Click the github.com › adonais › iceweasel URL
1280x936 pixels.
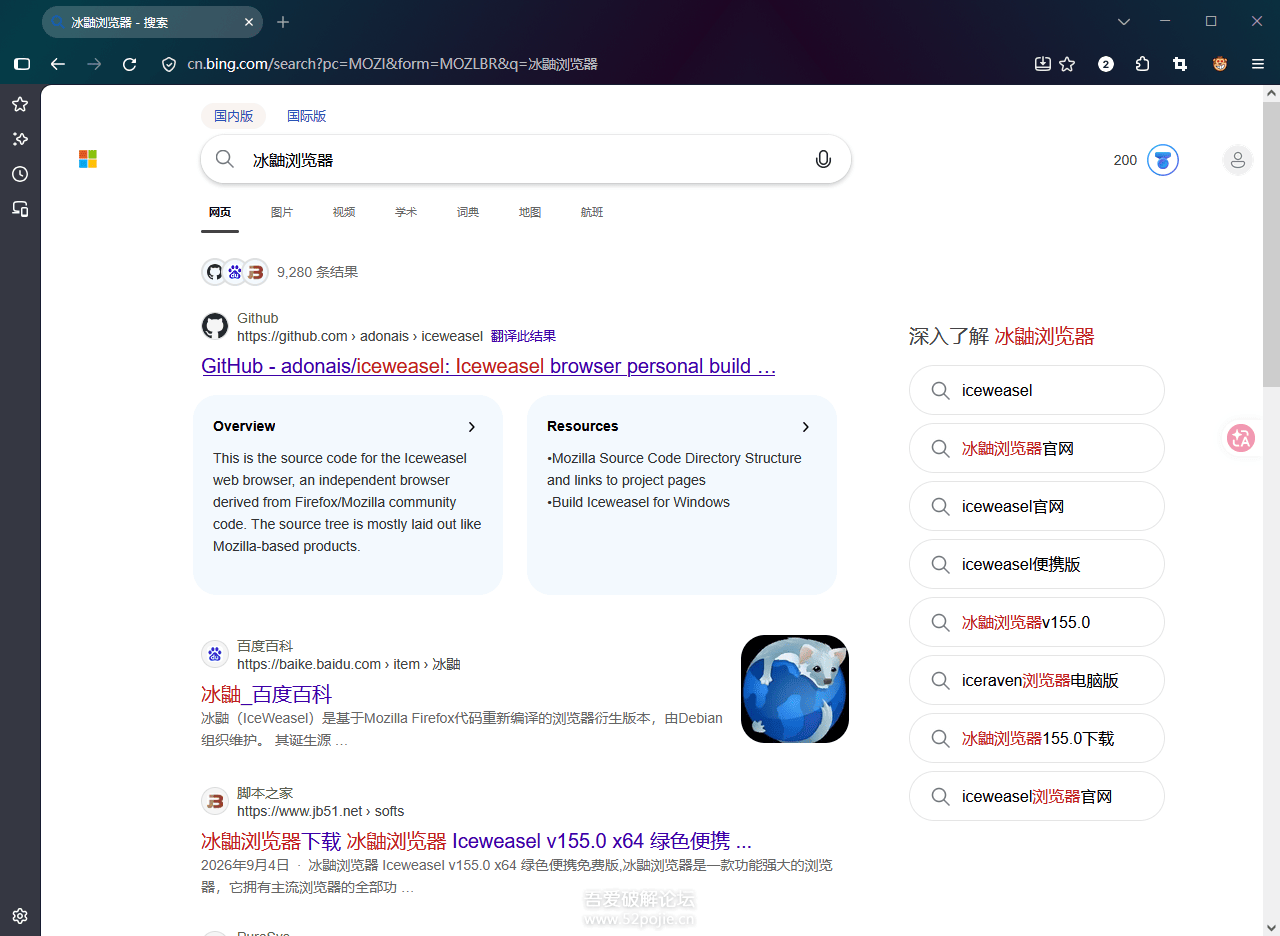pyautogui.click(x=360, y=336)
